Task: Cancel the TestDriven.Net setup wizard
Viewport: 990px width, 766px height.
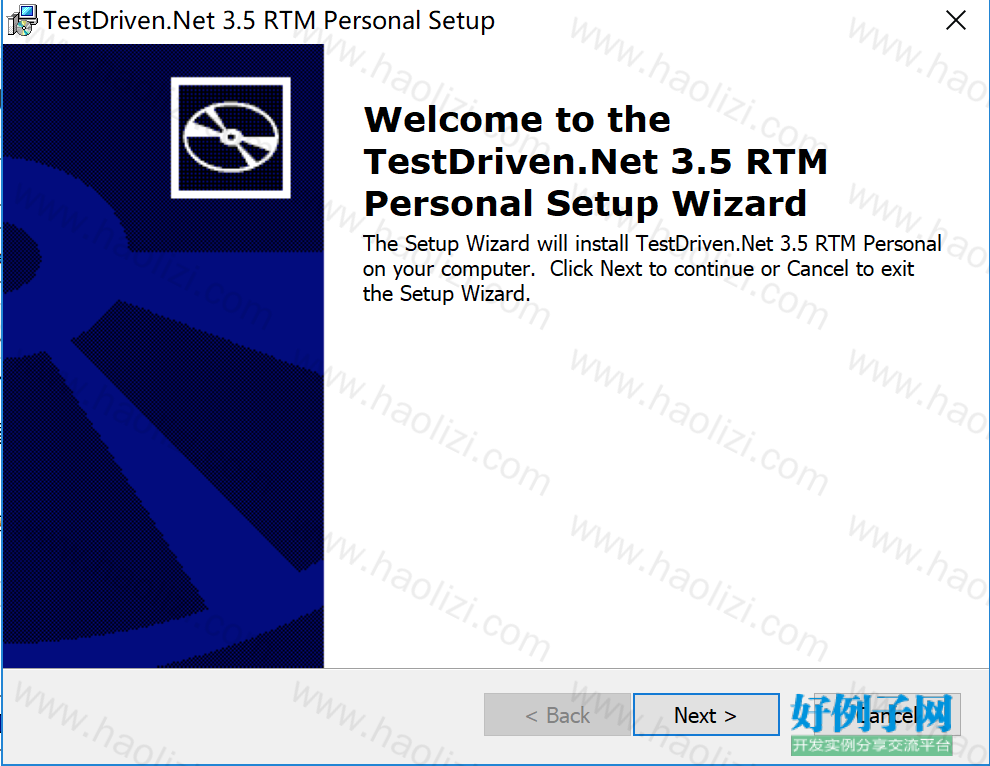Action: click(887, 715)
